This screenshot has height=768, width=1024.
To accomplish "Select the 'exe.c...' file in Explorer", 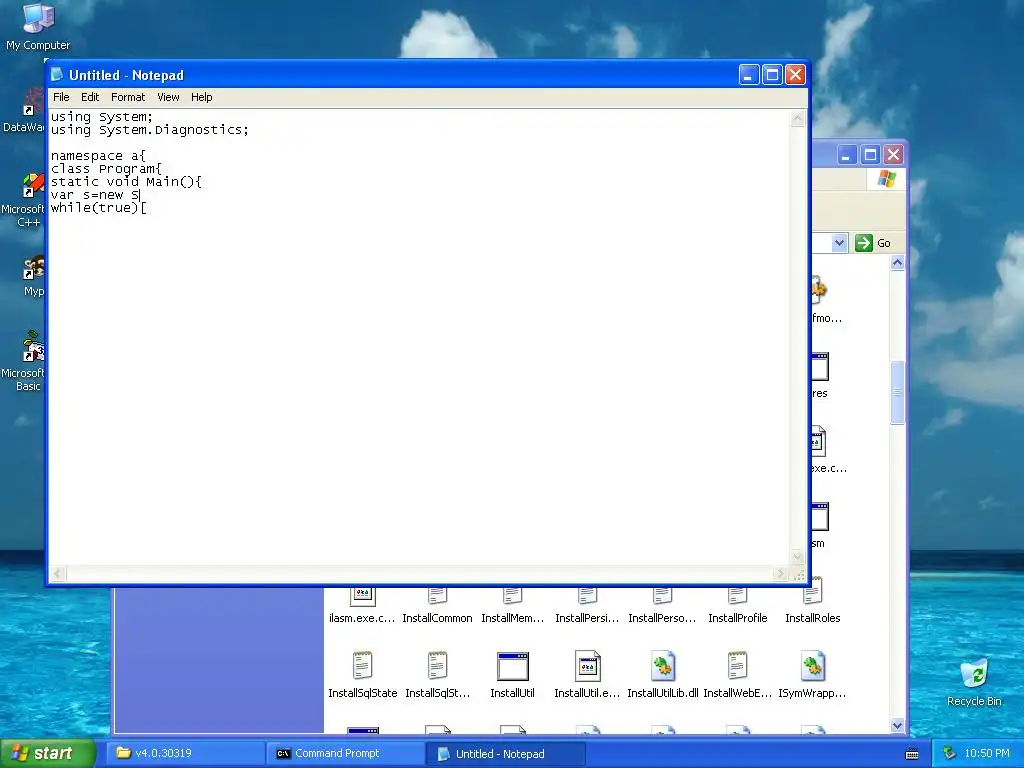I will tap(828, 451).
